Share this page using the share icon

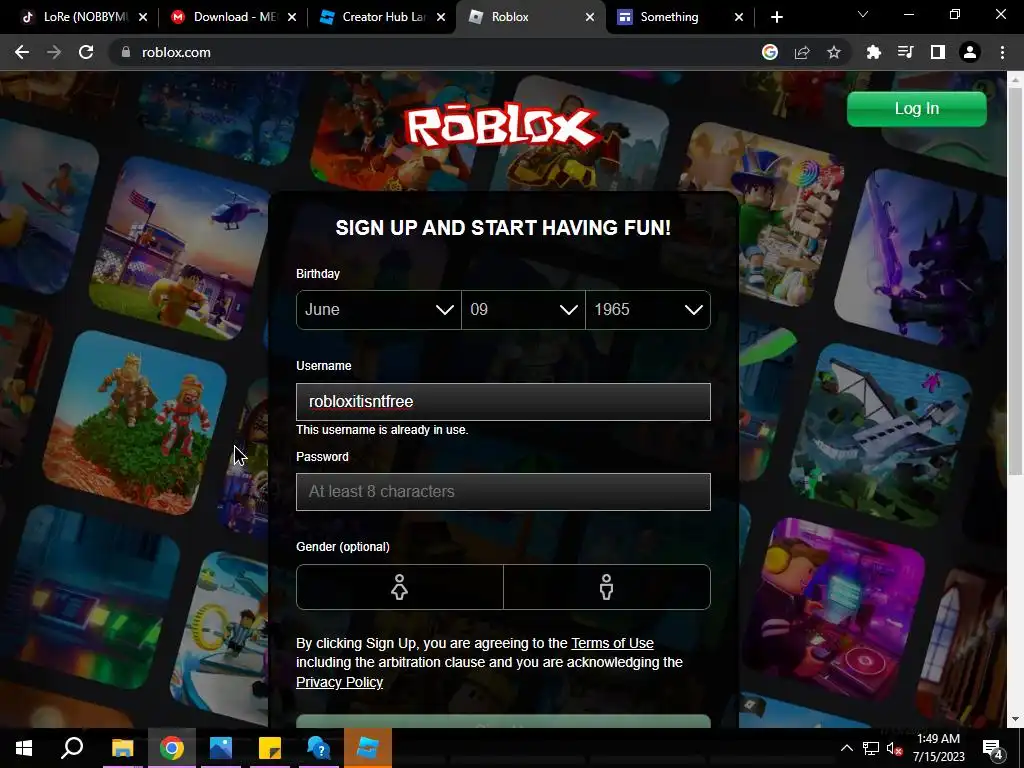(x=802, y=52)
